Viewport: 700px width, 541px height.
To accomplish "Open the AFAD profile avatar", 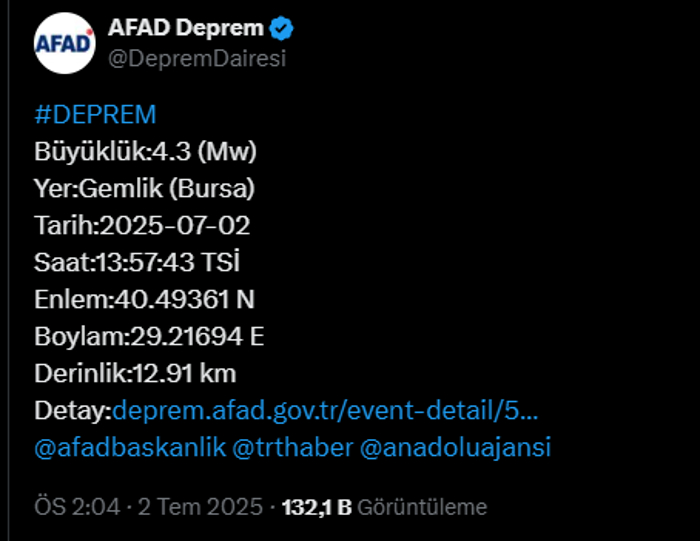I will [x=65, y=43].
